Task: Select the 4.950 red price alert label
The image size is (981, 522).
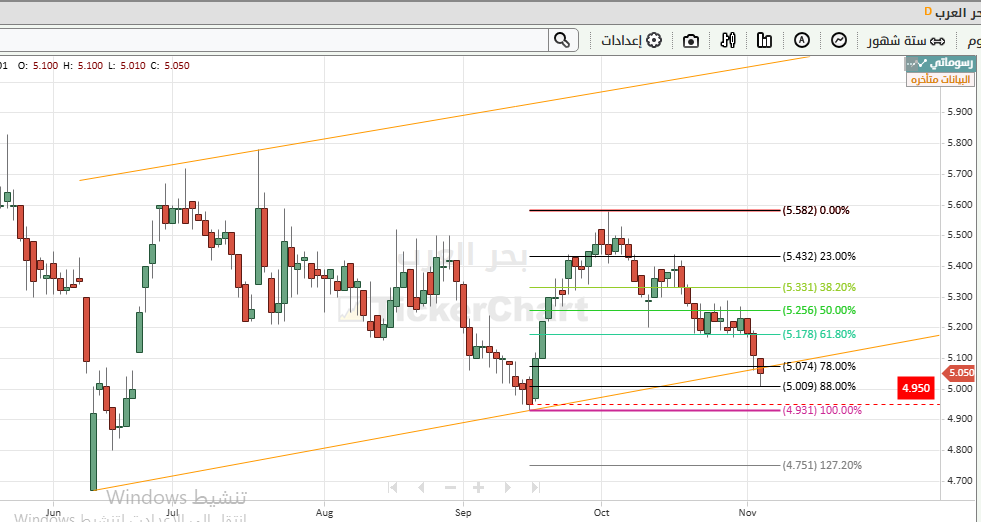Action: (916, 387)
